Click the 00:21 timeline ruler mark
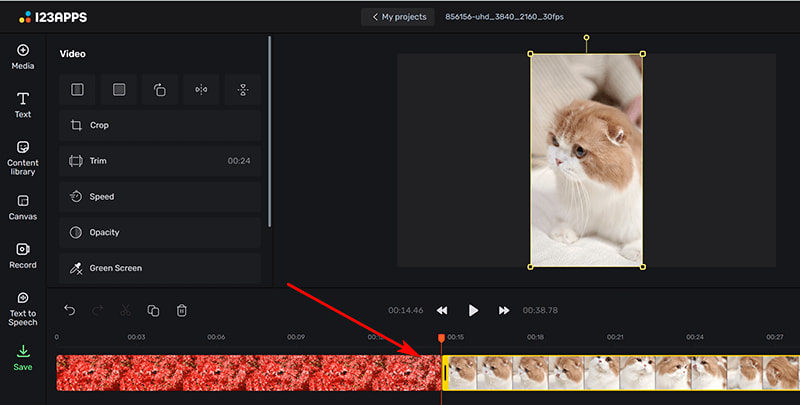The width and height of the screenshot is (800, 405). 615,337
